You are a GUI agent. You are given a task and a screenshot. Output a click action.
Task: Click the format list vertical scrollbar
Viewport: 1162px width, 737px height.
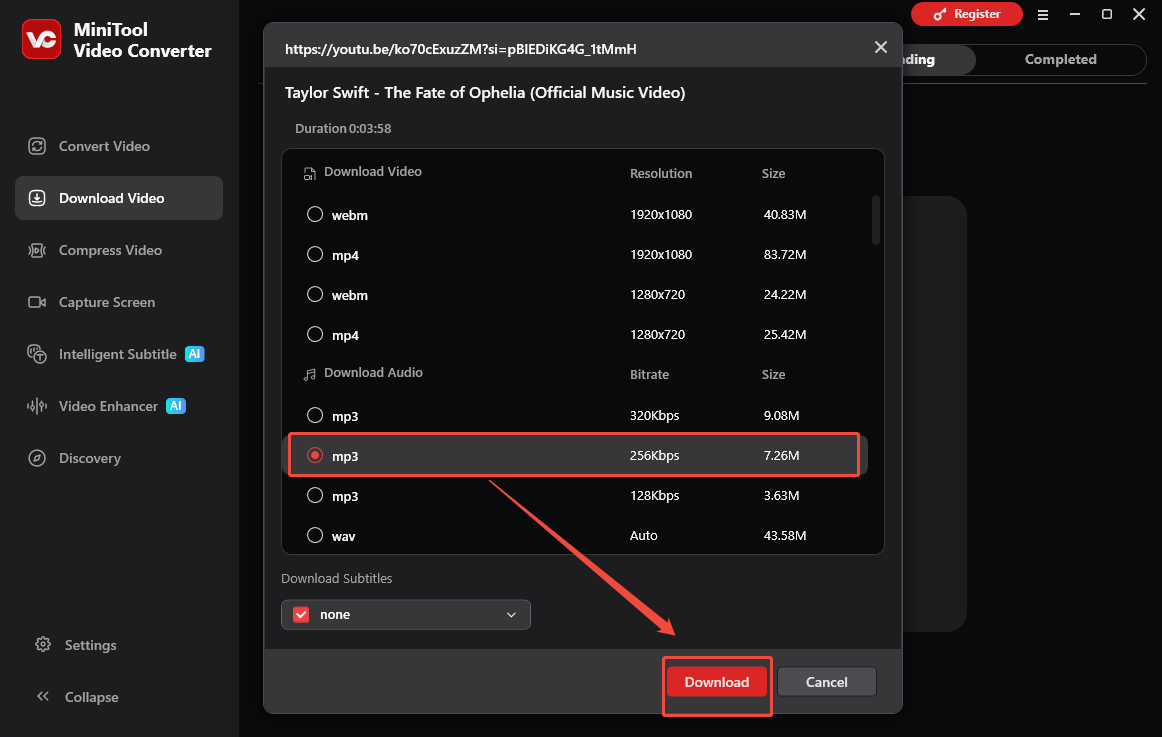coord(876,220)
